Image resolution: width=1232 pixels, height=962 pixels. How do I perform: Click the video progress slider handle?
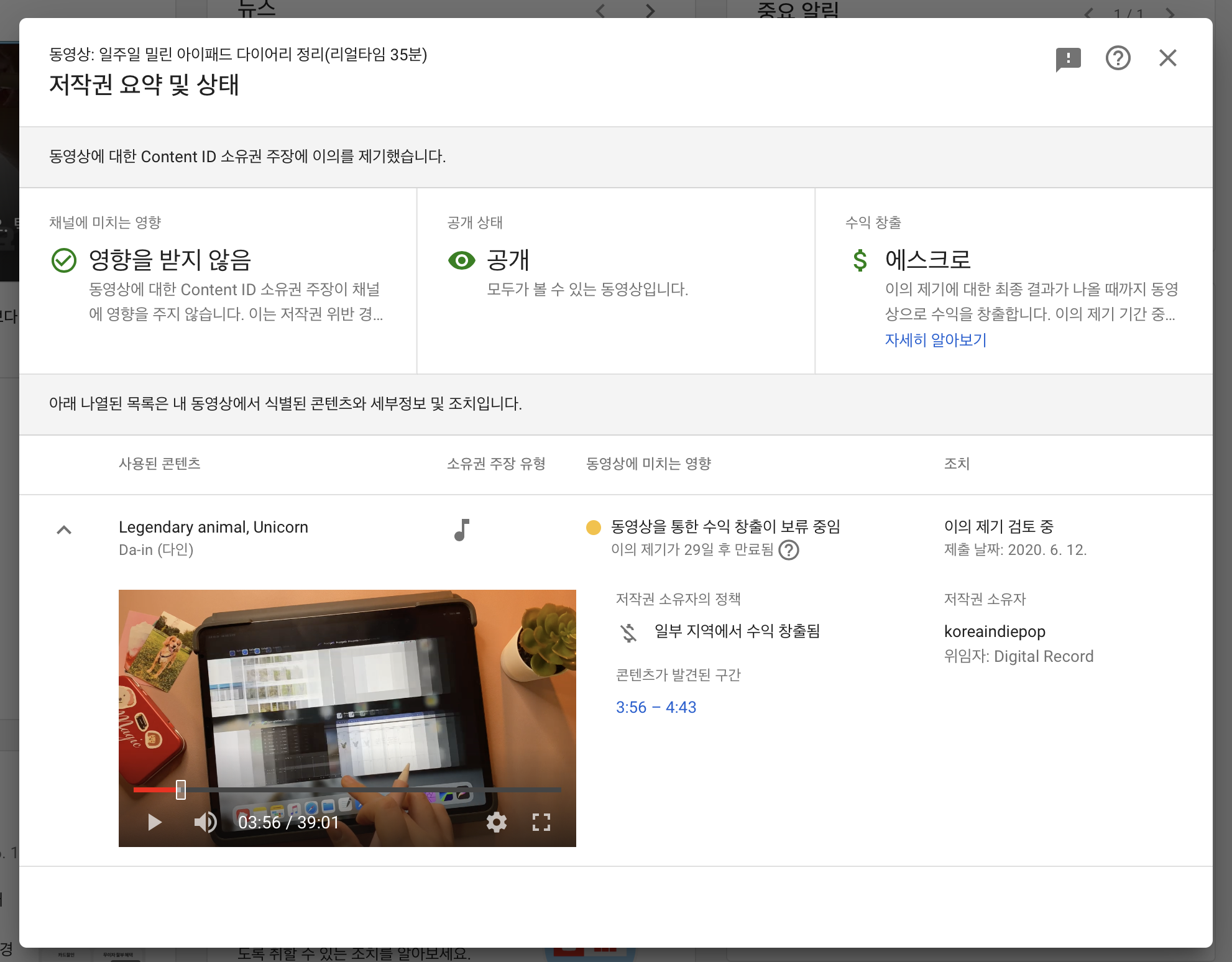[x=181, y=790]
